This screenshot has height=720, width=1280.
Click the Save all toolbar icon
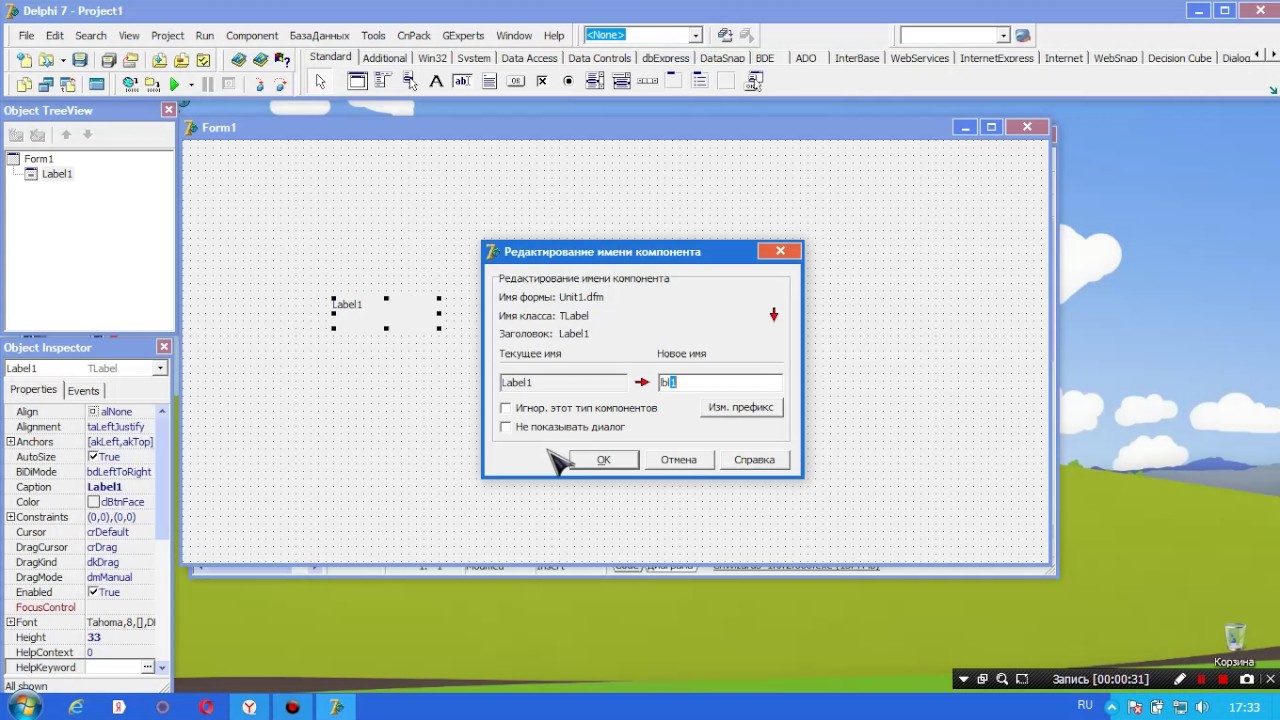(109, 60)
